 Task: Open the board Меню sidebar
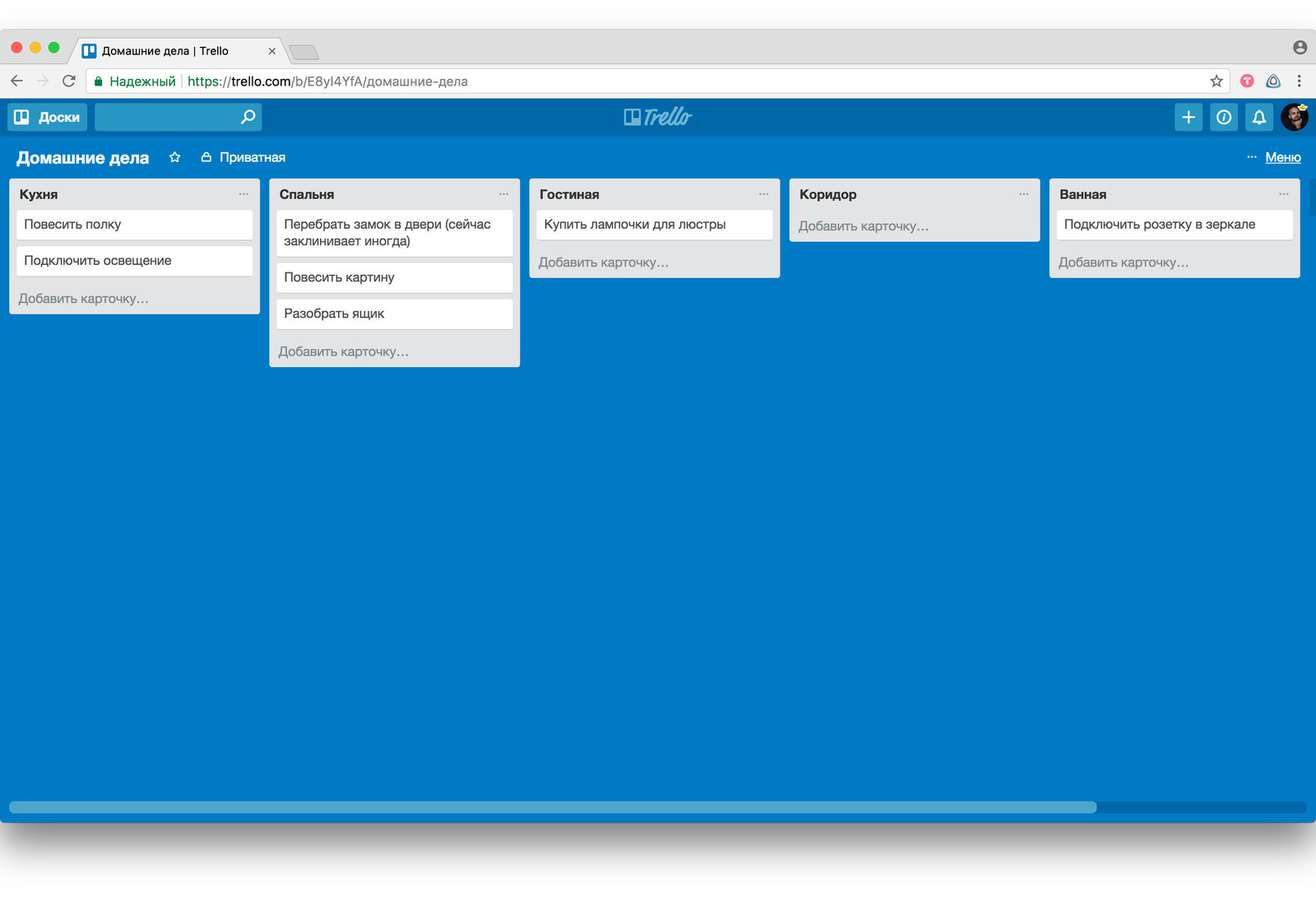pyautogui.click(x=1282, y=157)
